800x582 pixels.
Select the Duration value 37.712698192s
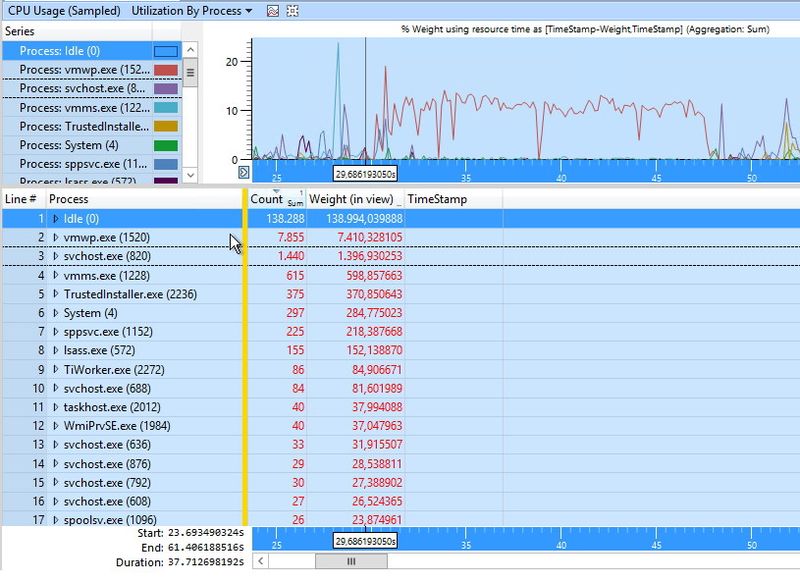(206, 562)
